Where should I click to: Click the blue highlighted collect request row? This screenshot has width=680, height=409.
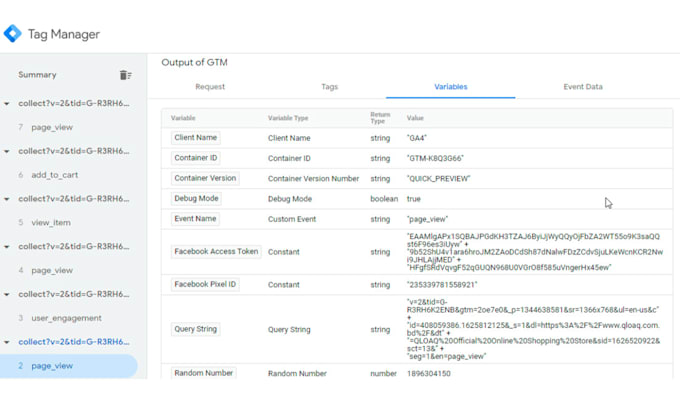tap(74, 342)
